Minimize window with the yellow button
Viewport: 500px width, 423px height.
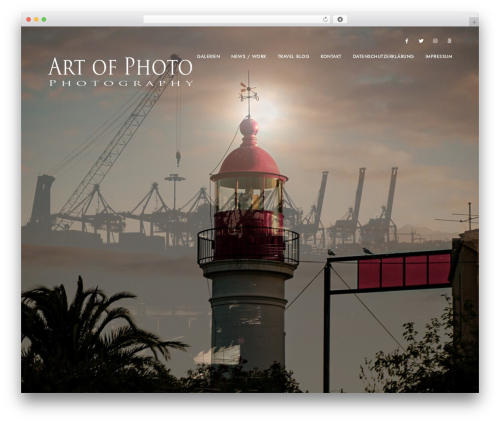point(36,20)
